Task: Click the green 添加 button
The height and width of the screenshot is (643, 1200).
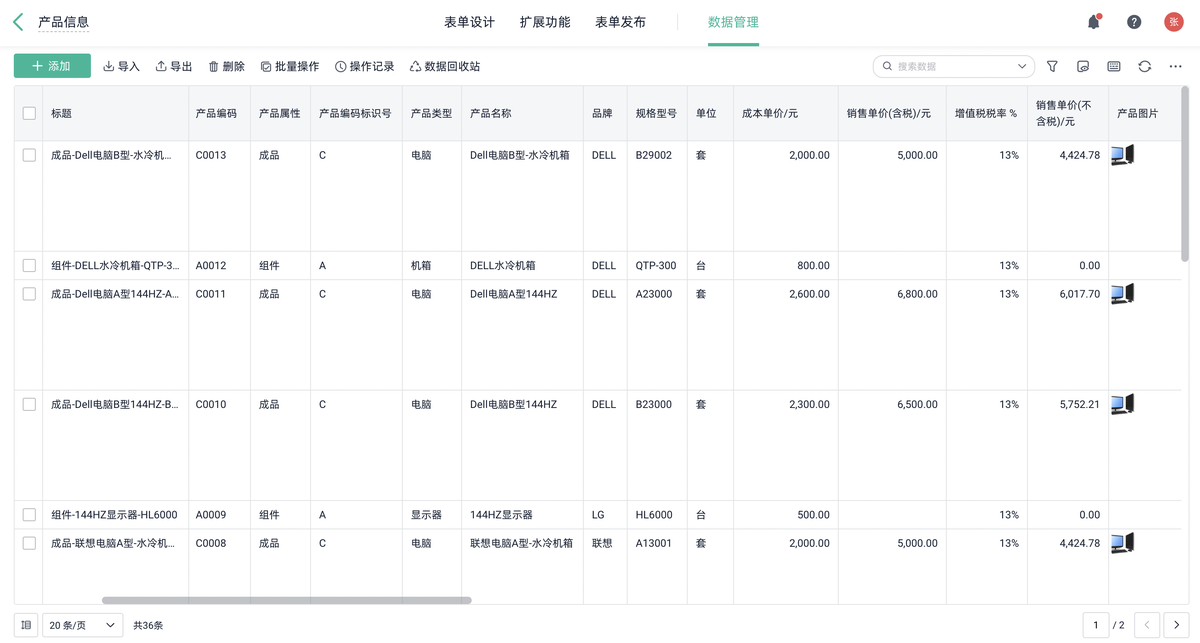Action: 52,66
